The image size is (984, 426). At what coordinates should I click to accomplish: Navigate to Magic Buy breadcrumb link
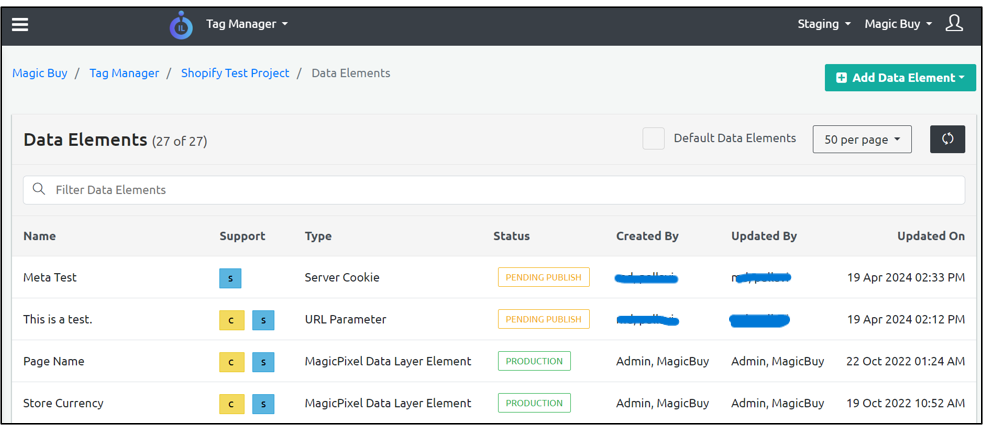pyautogui.click(x=40, y=73)
